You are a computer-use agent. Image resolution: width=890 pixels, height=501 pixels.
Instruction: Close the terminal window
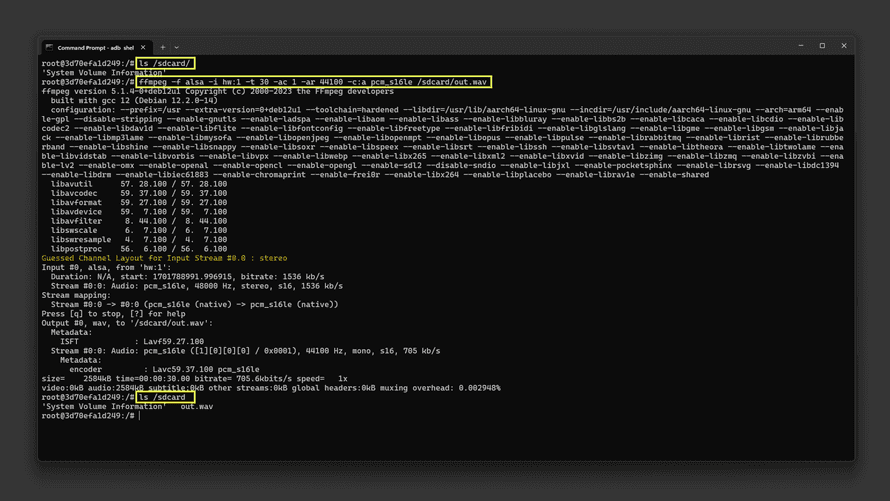tap(844, 46)
